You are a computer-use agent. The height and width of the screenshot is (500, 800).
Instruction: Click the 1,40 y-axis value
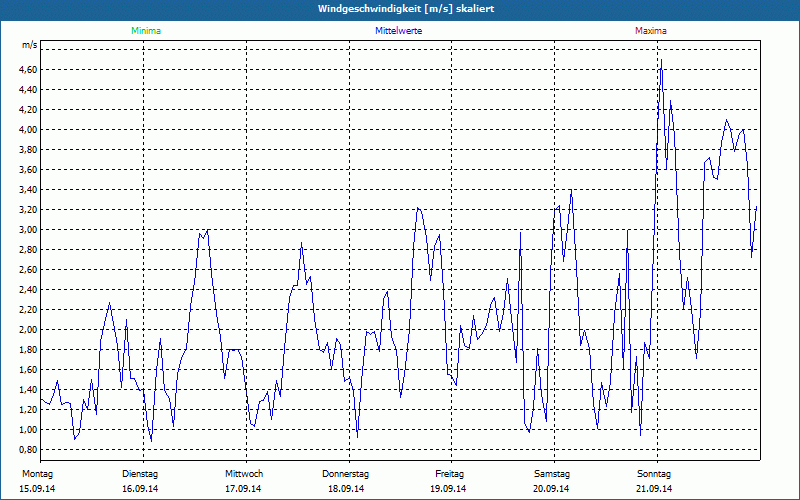point(29,390)
